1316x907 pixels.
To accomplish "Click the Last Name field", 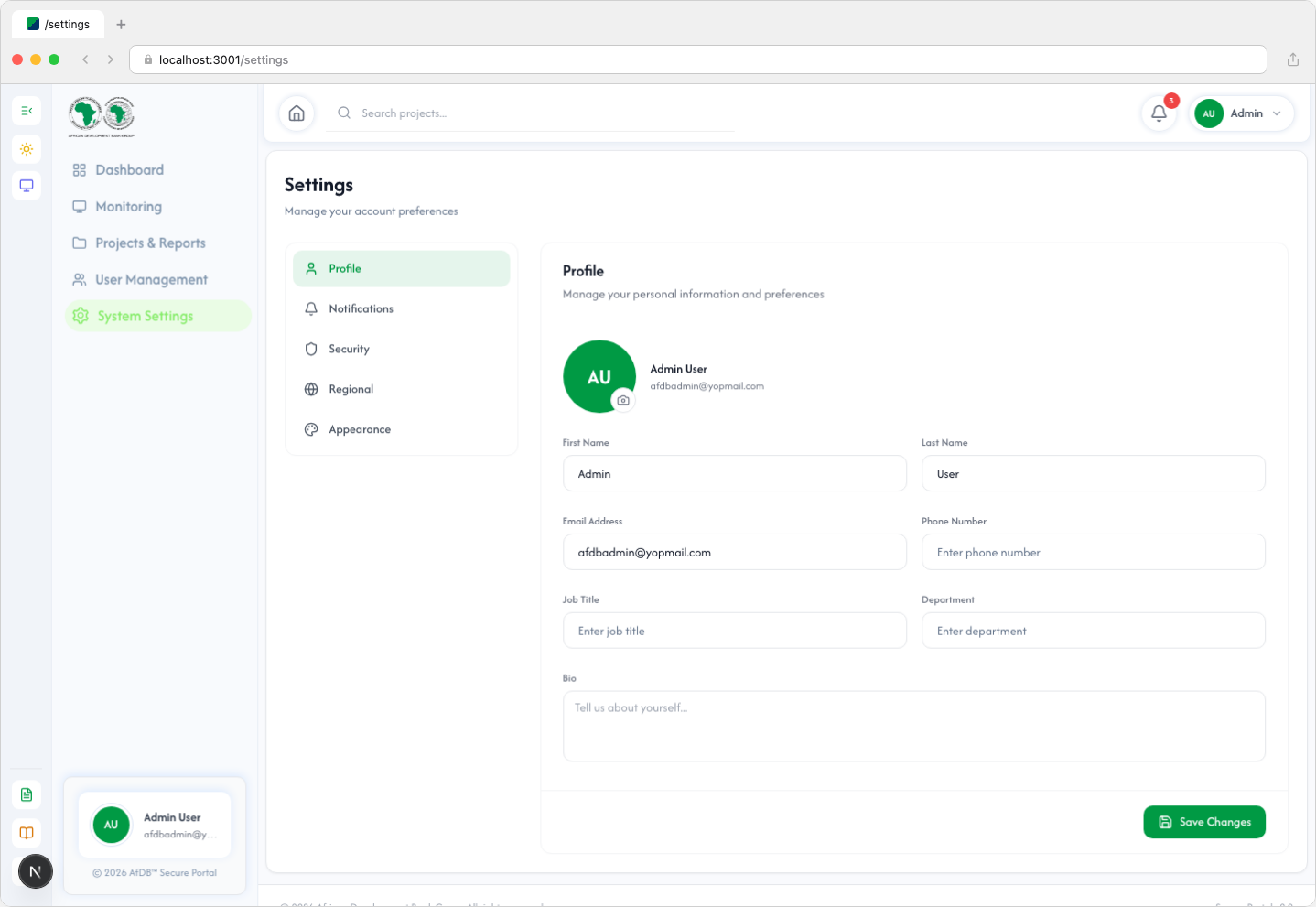I will point(1094,473).
